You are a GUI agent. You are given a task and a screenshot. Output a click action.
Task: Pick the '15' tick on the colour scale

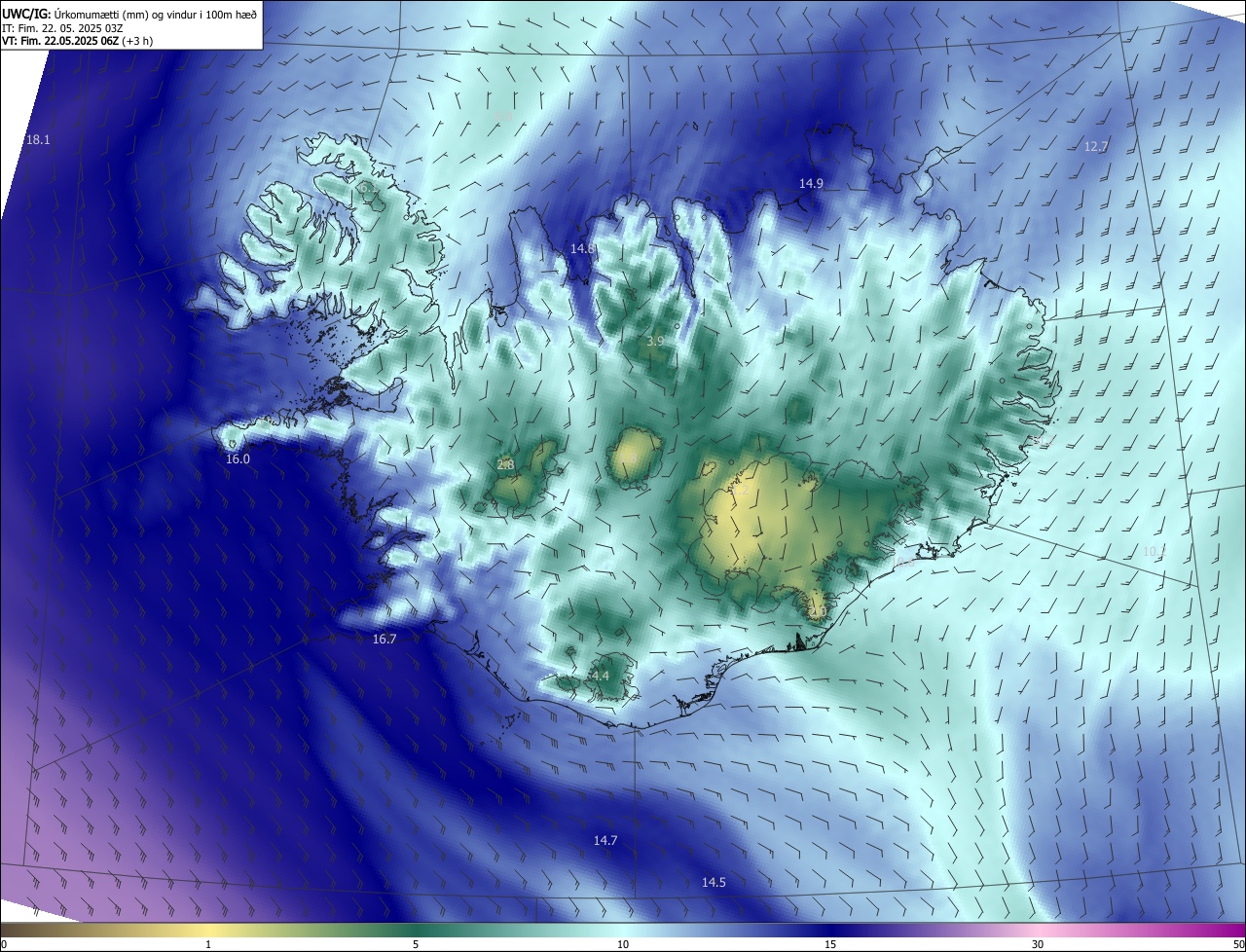pos(830,944)
